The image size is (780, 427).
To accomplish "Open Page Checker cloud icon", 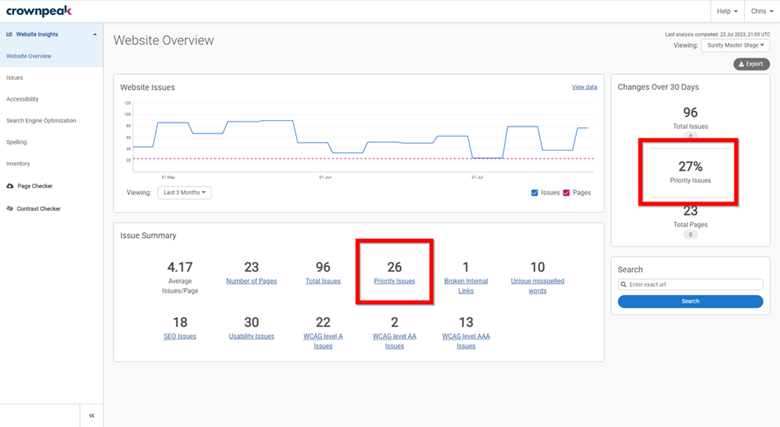I will pos(10,186).
